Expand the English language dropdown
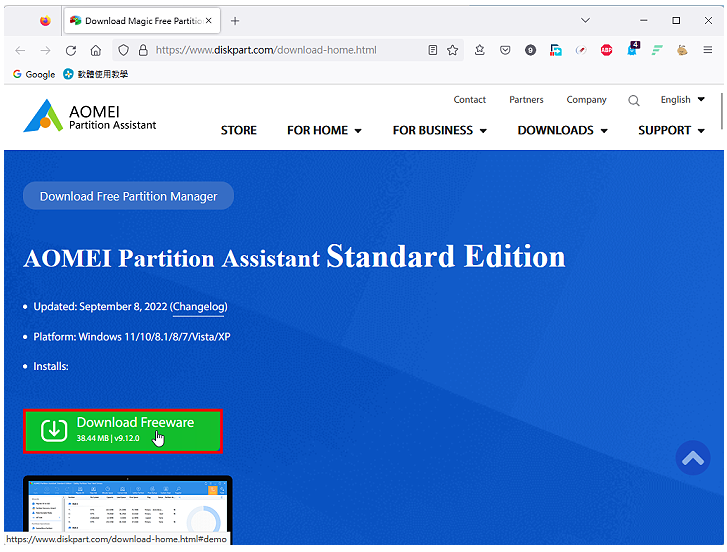Image resolution: width=727 pixels, height=552 pixels. 682,100
